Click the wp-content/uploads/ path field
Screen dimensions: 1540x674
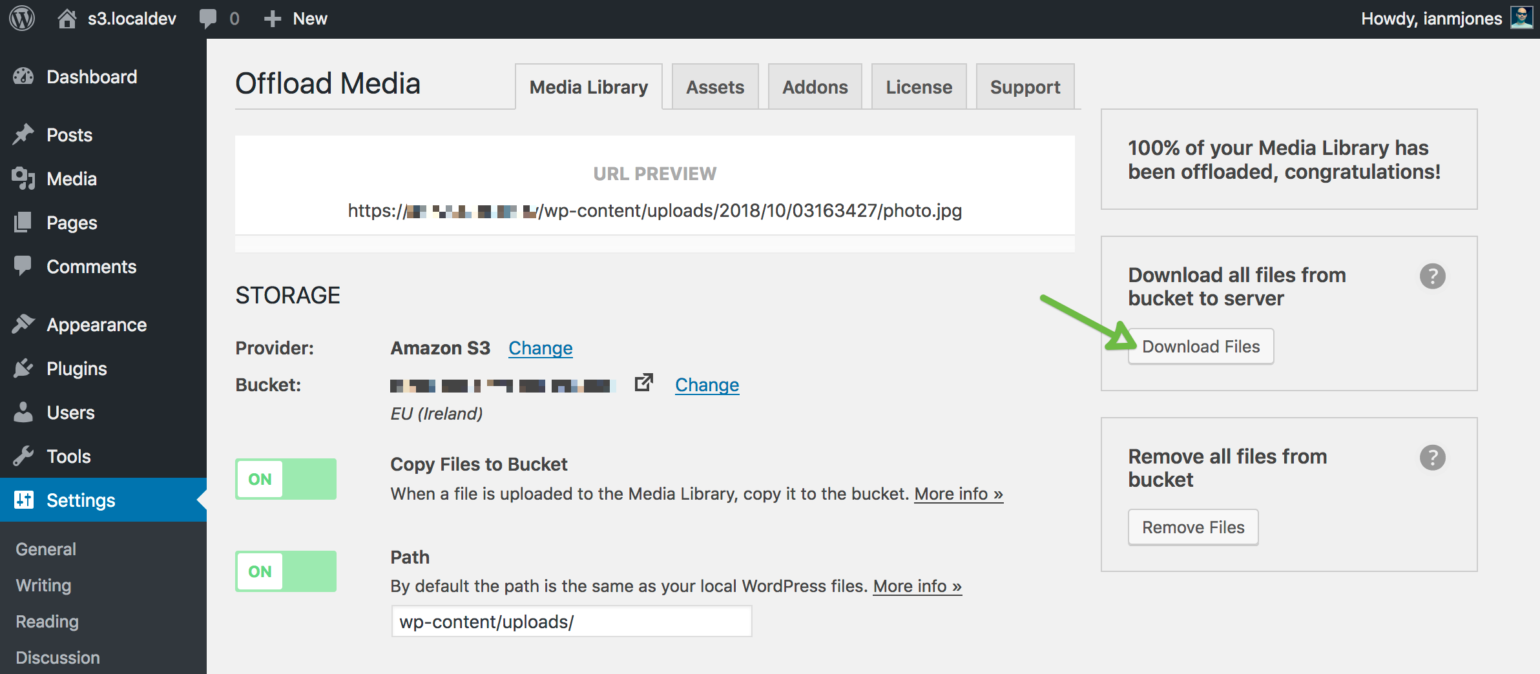tap(571, 621)
